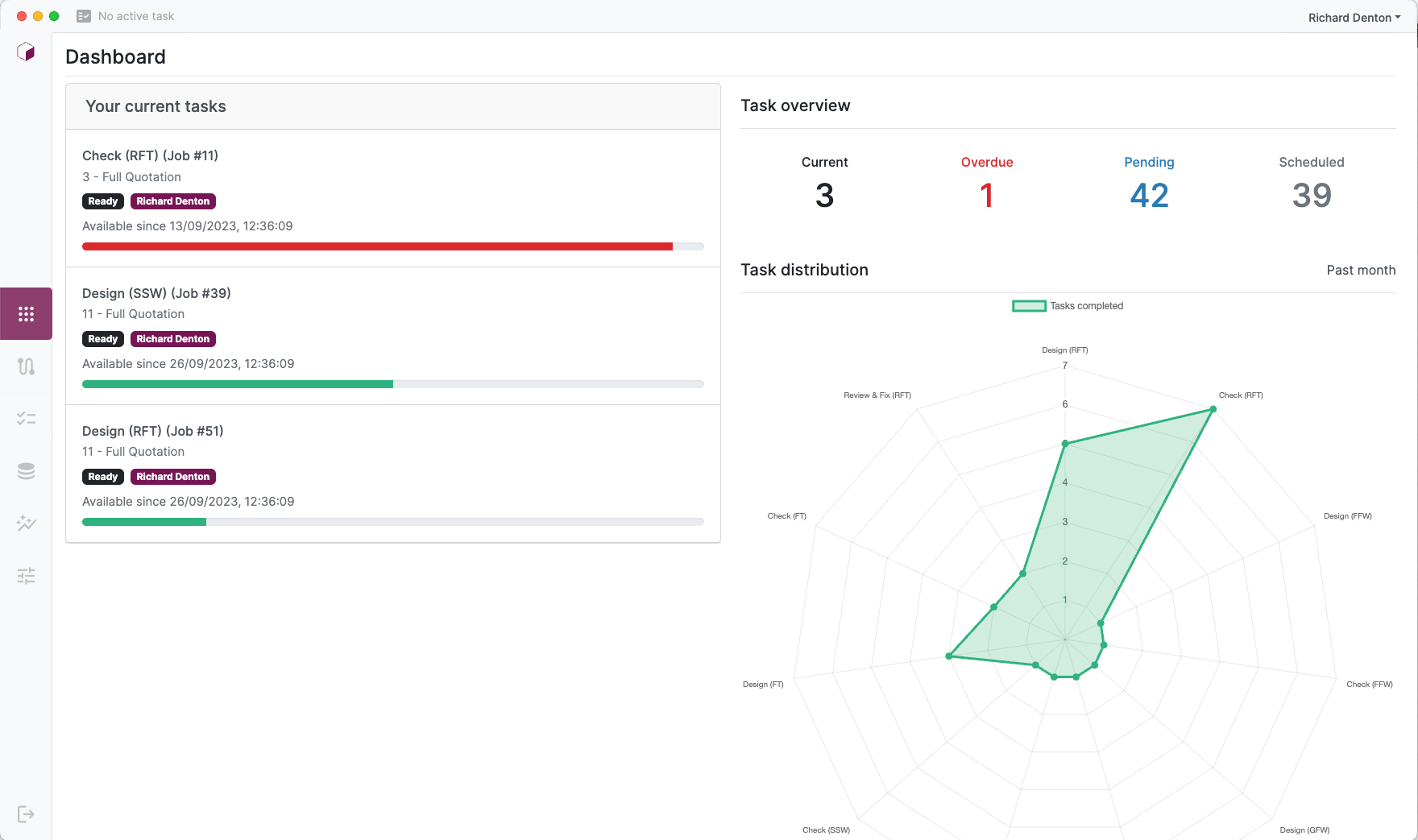Expand the Richard Denton user menu
The image size is (1418, 840).
click(x=1354, y=18)
